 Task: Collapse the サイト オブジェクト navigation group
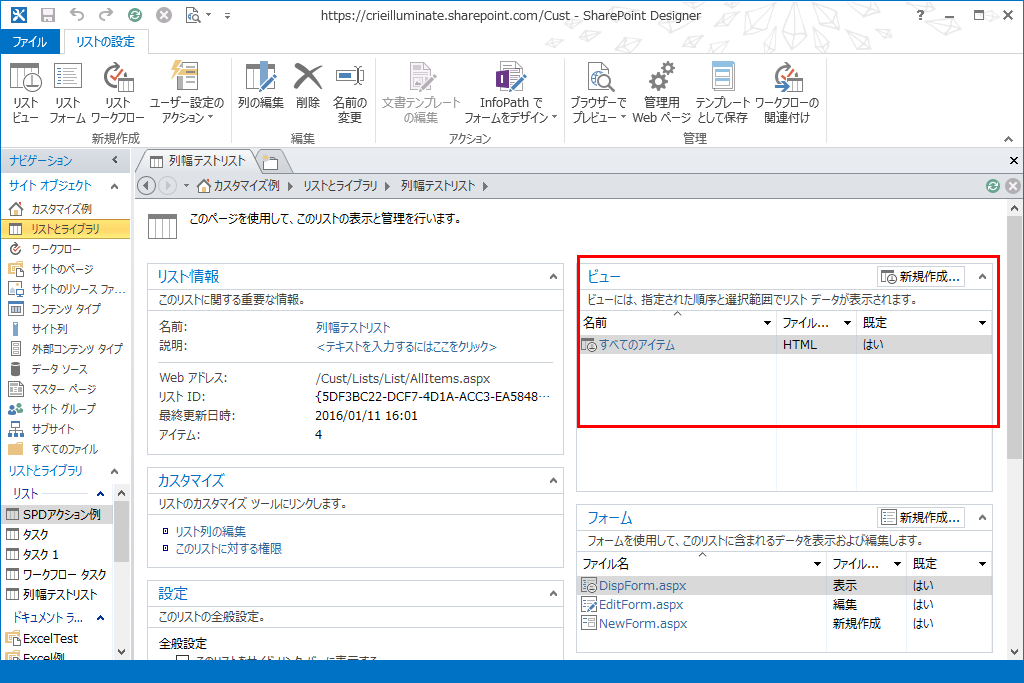(114, 186)
